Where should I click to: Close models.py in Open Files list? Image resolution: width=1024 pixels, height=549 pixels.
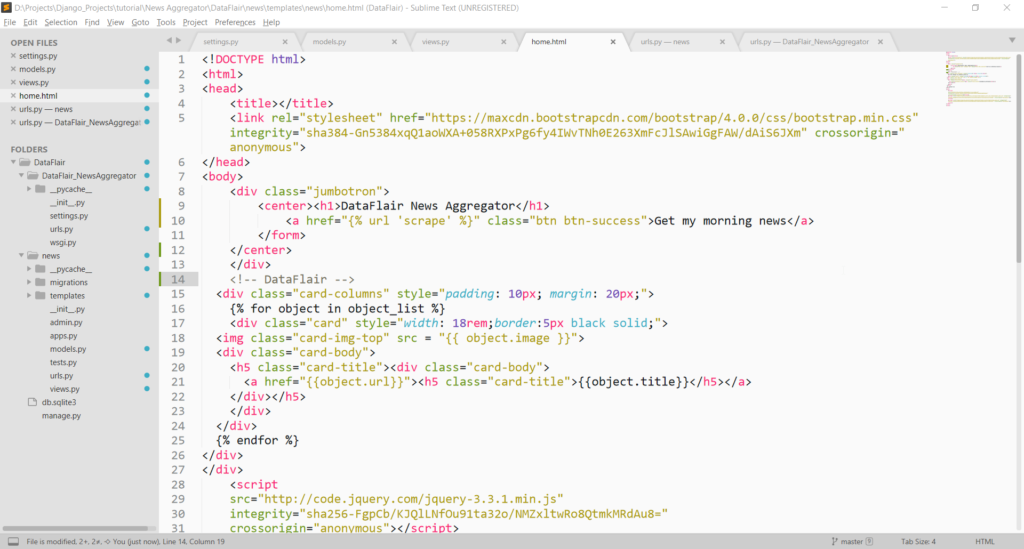coord(13,69)
